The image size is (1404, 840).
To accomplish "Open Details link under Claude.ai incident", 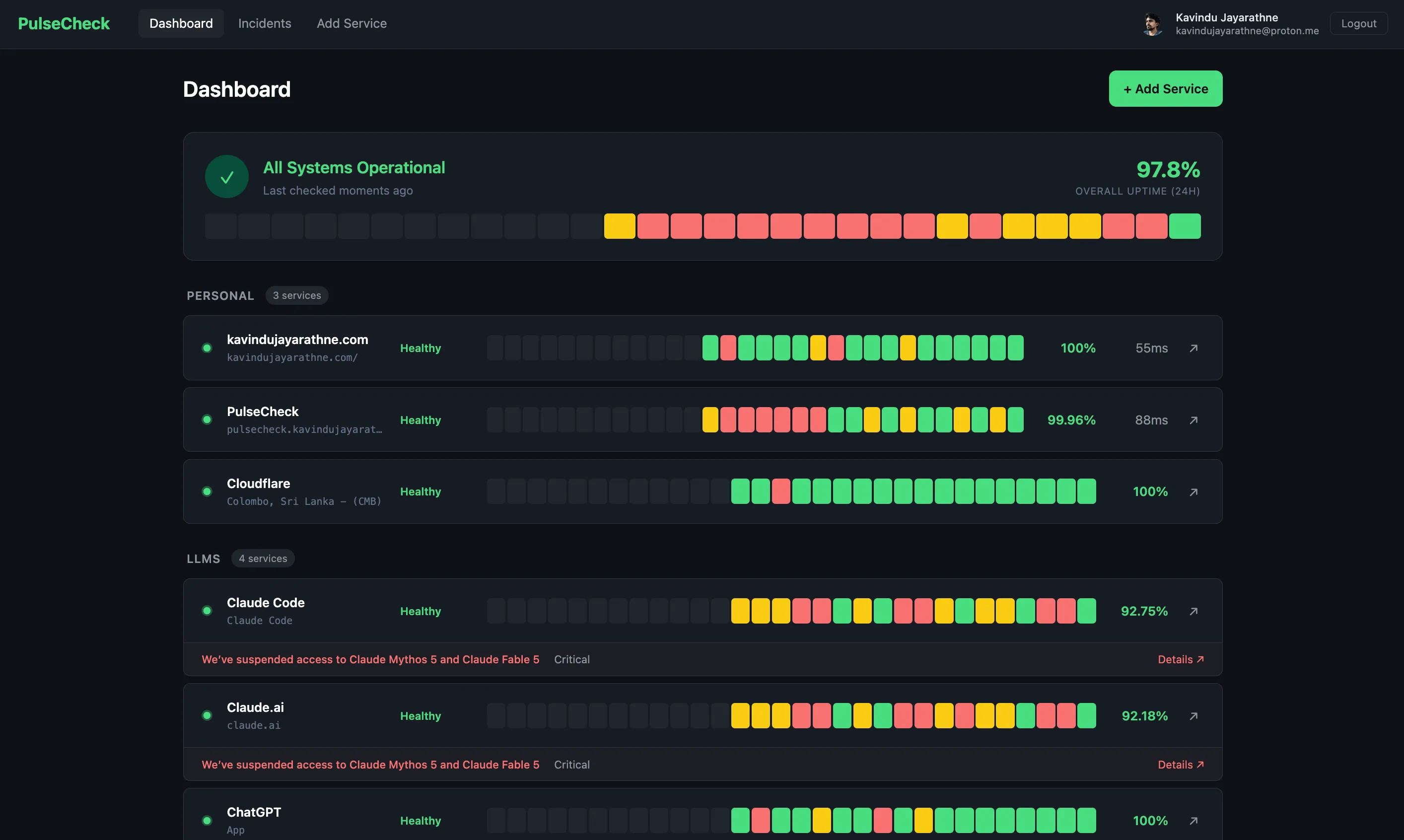I will tap(1181, 765).
